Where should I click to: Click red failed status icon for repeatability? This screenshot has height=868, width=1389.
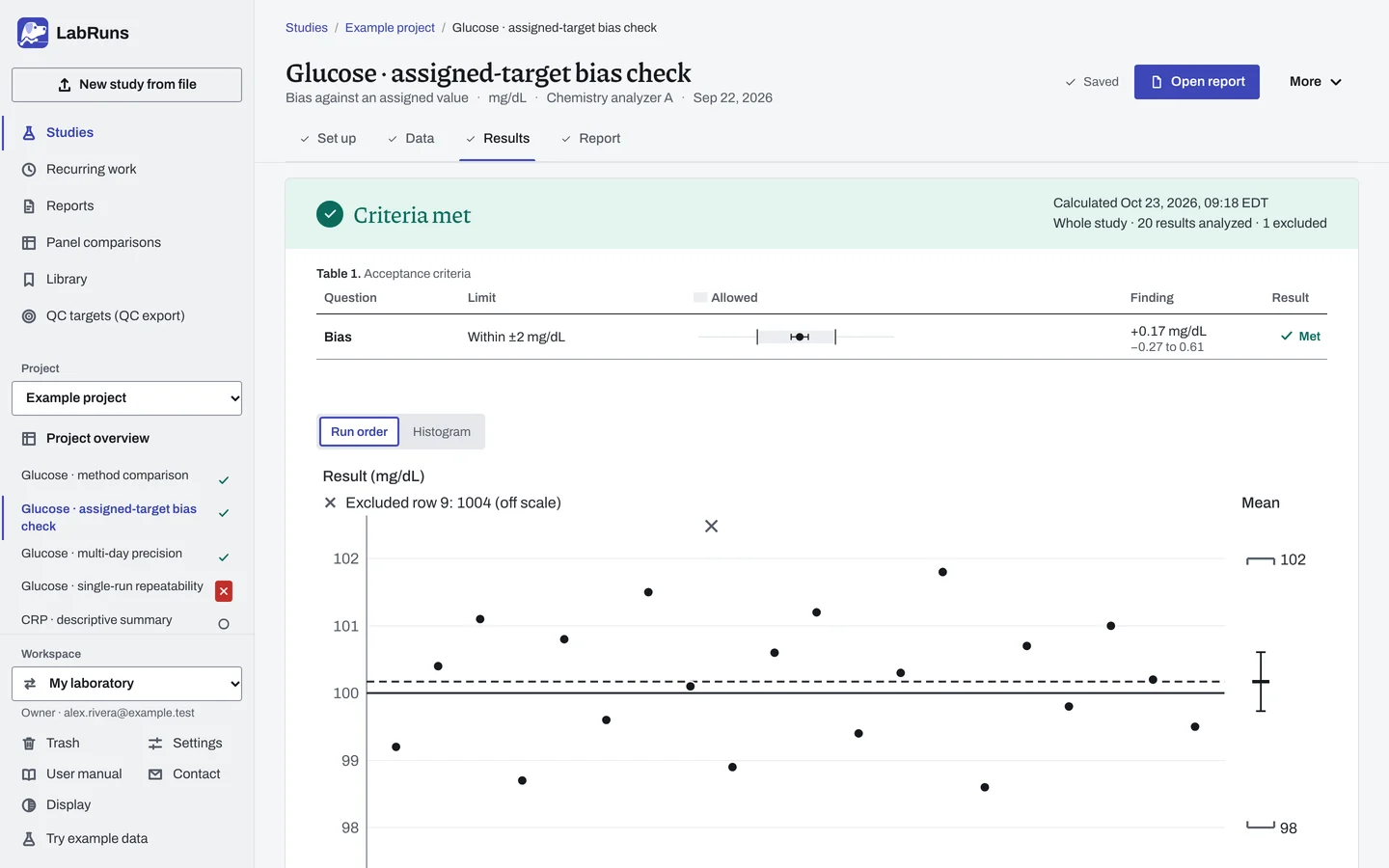pyautogui.click(x=224, y=591)
